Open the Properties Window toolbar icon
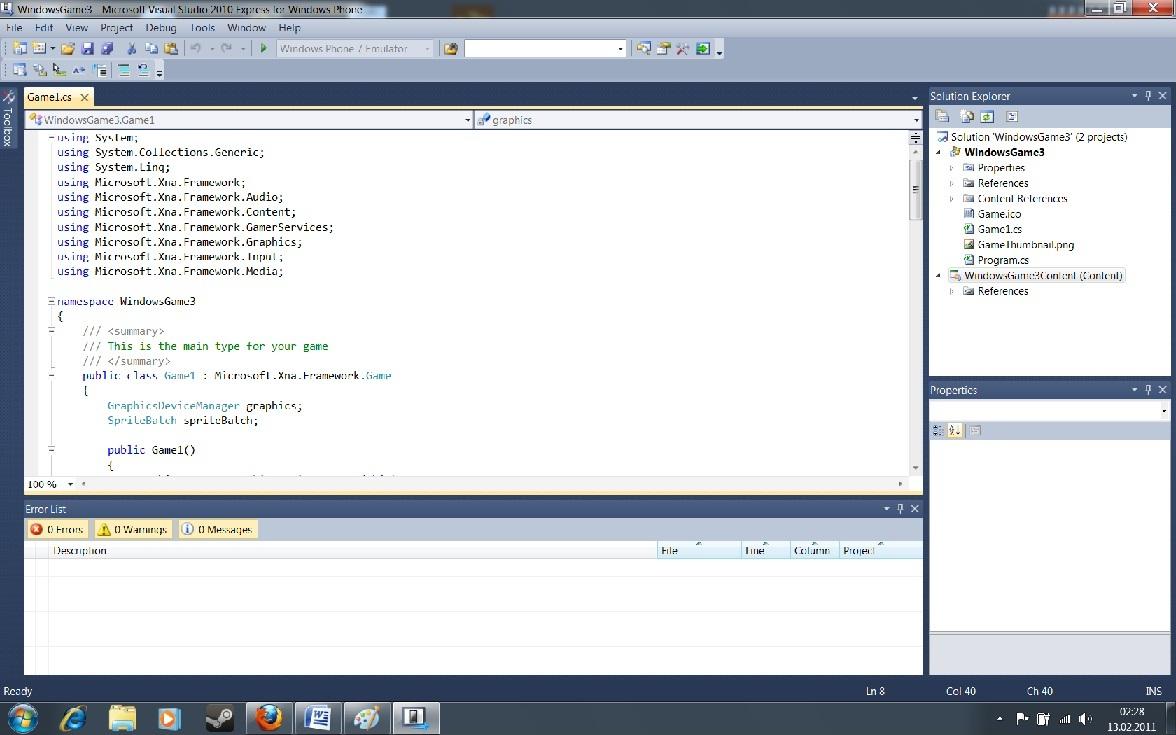This screenshot has height=735, width=1176. click(x=663, y=48)
